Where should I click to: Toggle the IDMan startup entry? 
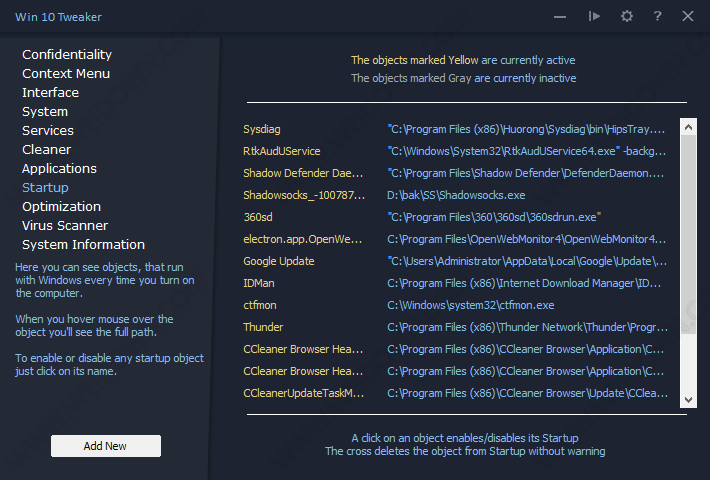tap(259, 283)
